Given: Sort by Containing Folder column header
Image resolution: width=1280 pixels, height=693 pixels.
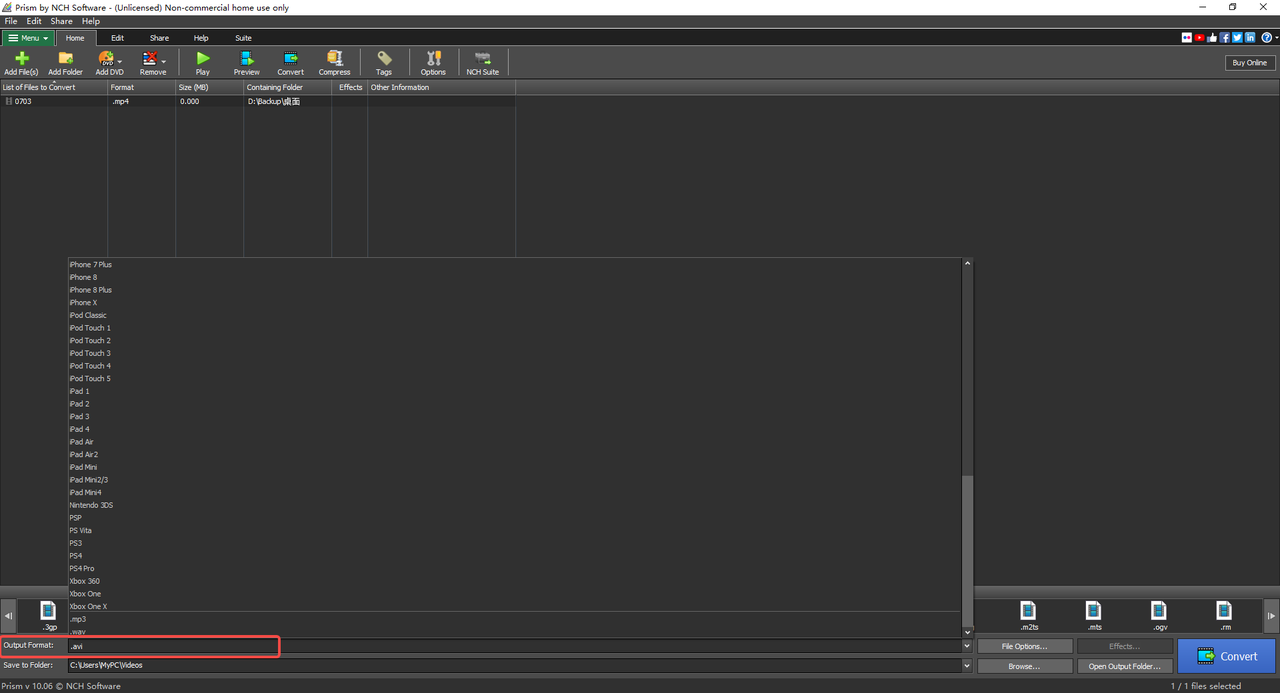Looking at the screenshot, I should pyautogui.click(x=288, y=87).
